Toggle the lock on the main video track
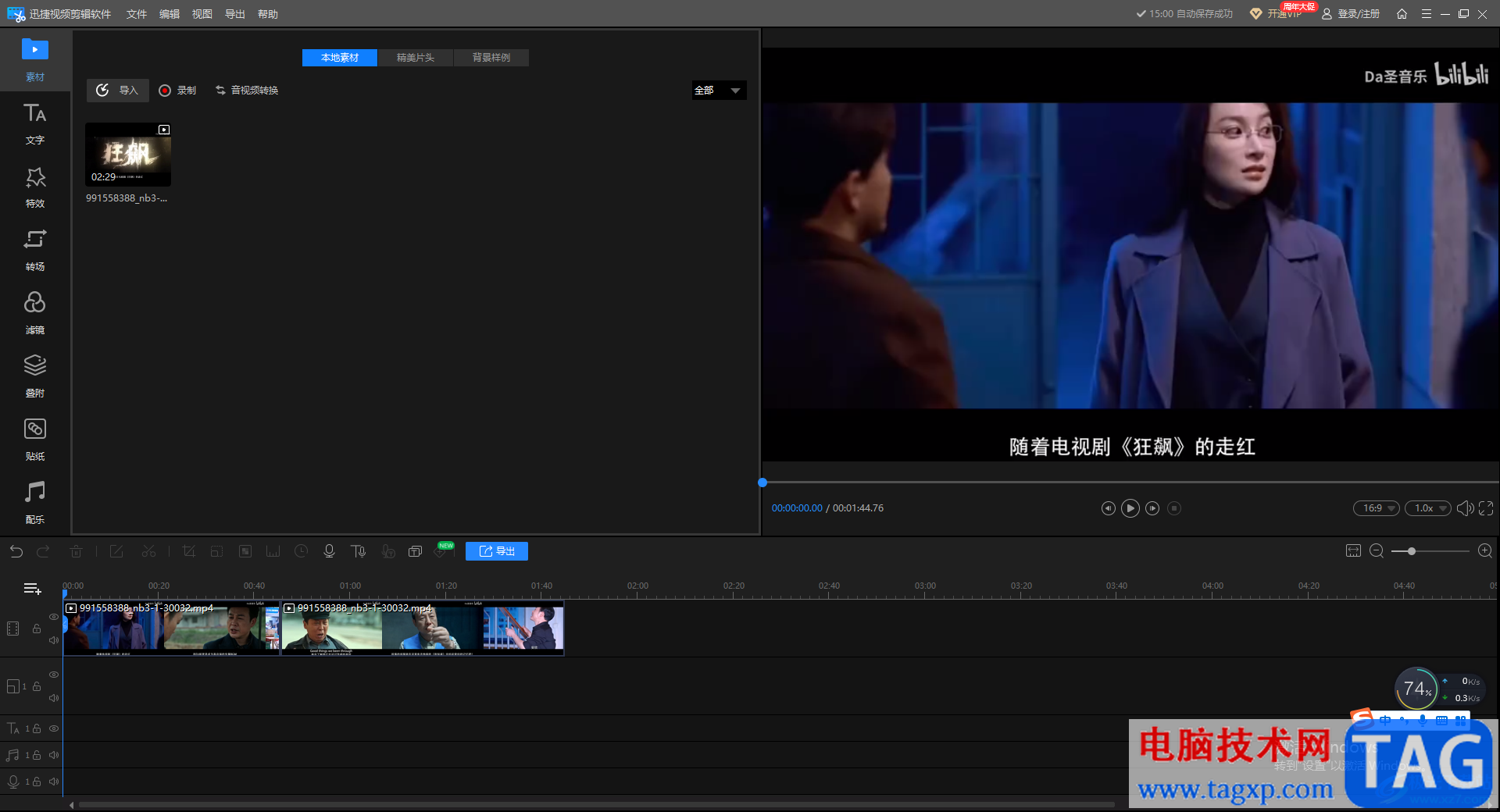 coord(37,629)
